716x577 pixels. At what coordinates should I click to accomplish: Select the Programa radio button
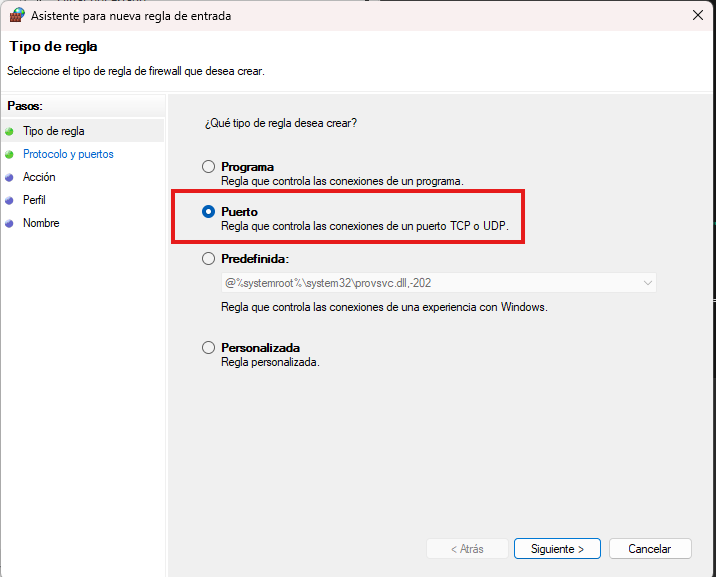coord(208,167)
